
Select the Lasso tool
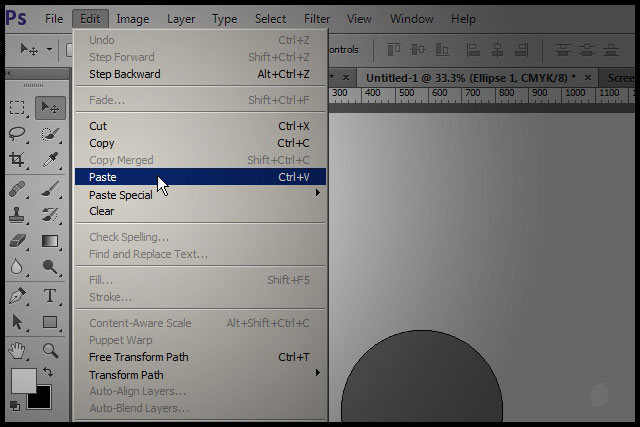tap(18, 134)
